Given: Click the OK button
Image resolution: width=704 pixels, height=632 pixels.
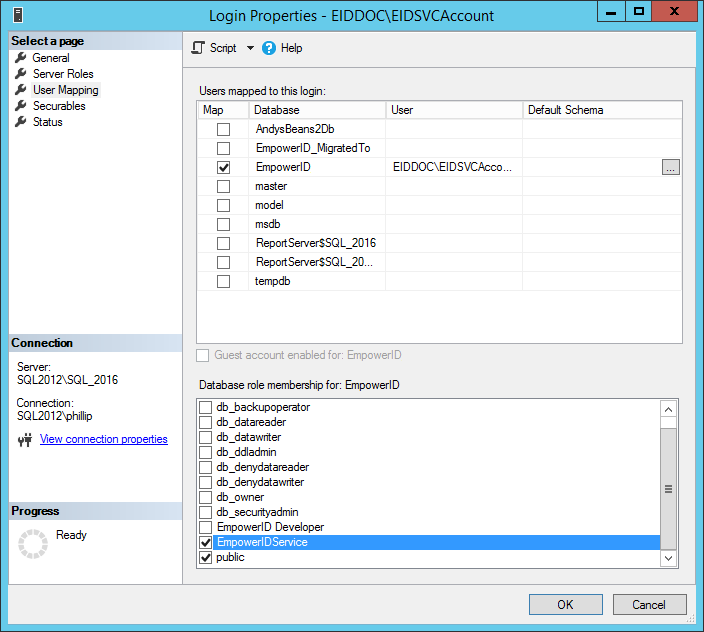Looking at the screenshot, I should (566, 605).
